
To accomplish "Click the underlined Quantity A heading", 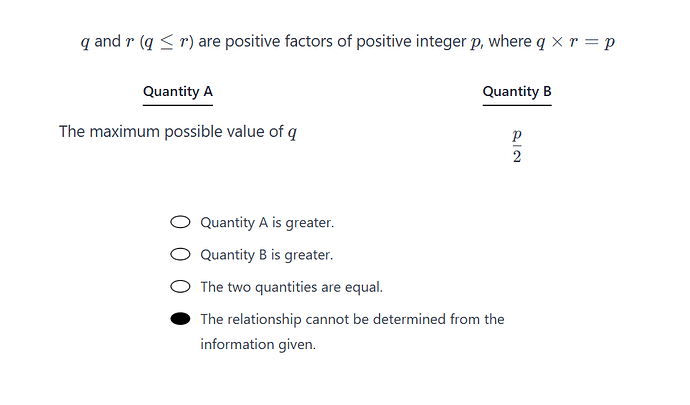I will tap(178, 92).
